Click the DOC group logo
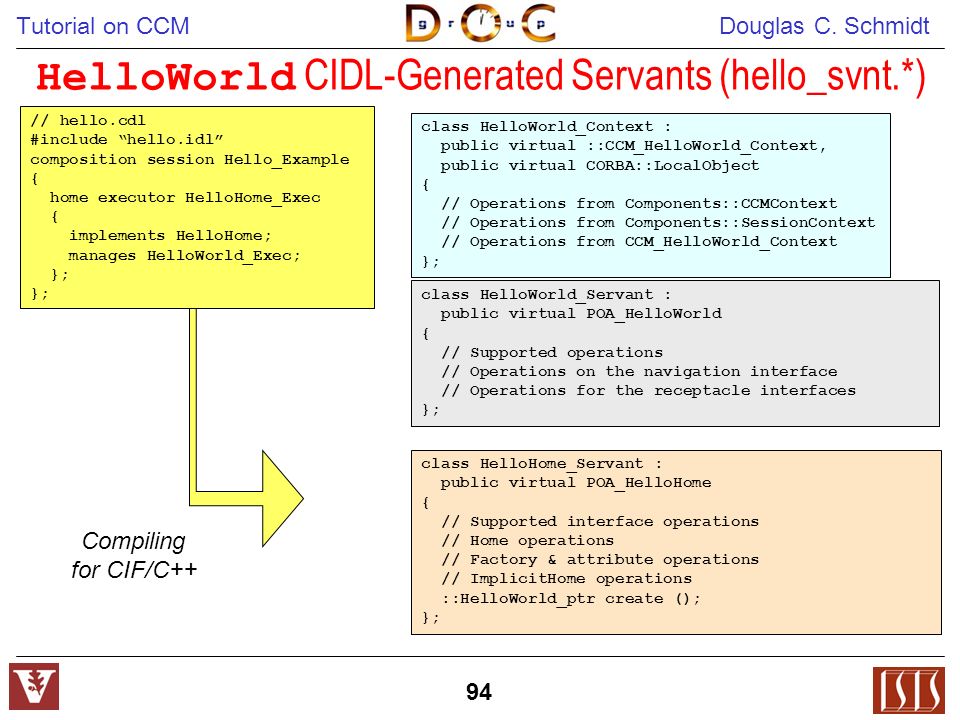This screenshot has height=720, width=960. 481,23
